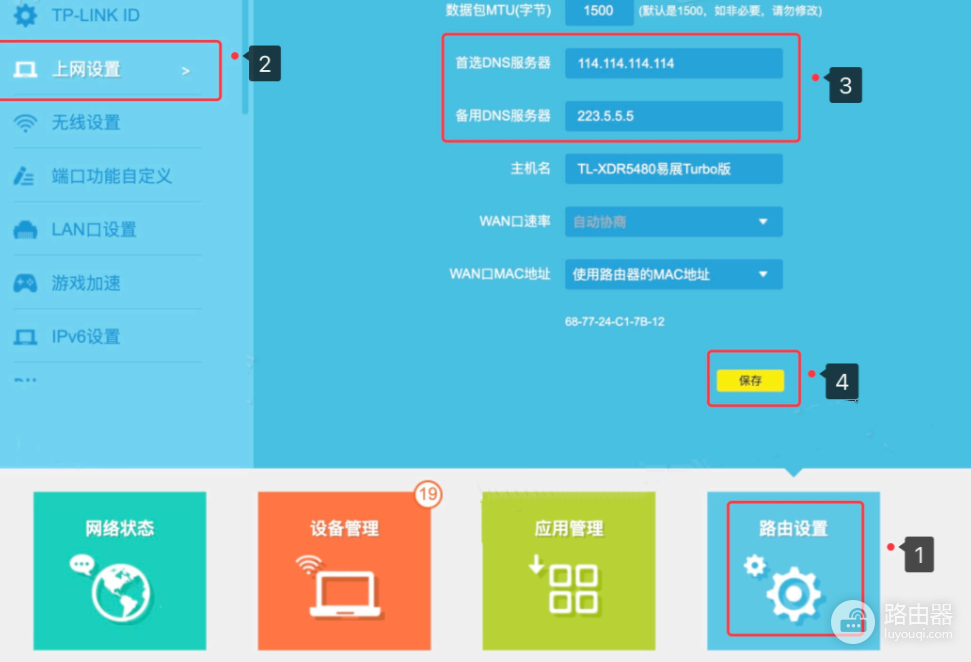The height and width of the screenshot is (662, 971).
Task: Open the 设备管理 tile
Action: pyautogui.click(x=344, y=571)
